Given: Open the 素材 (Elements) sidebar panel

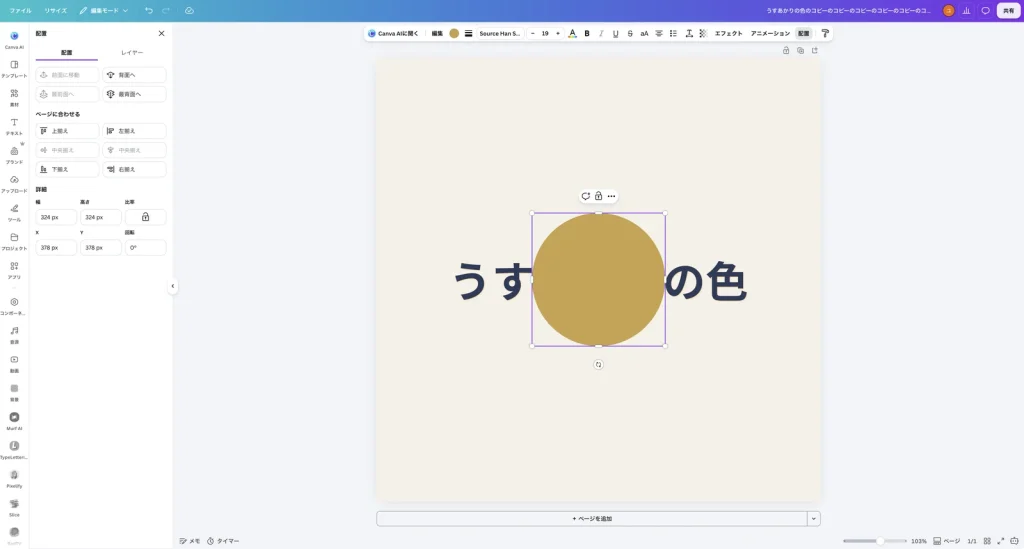Looking at the screenshot, I should pyautogui.click(x=14, y=97).
